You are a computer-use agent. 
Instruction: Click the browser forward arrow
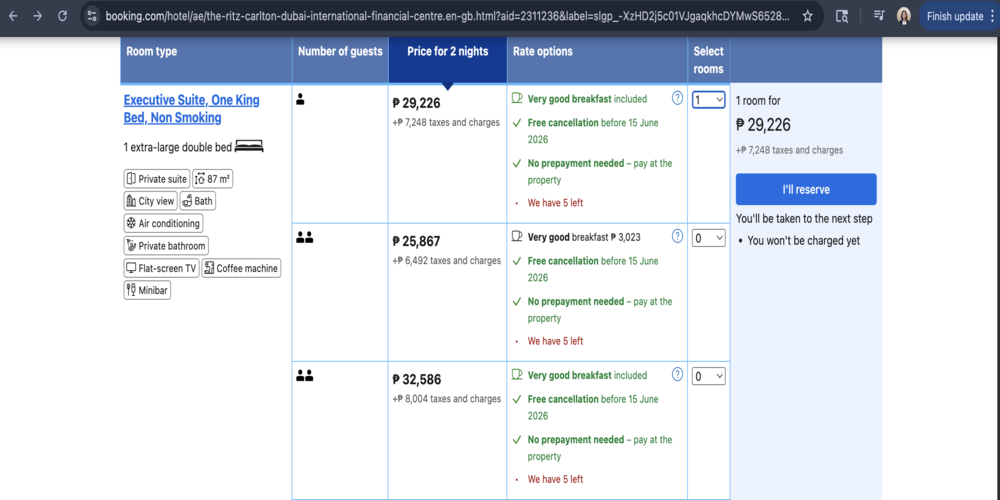coord(37,17)
